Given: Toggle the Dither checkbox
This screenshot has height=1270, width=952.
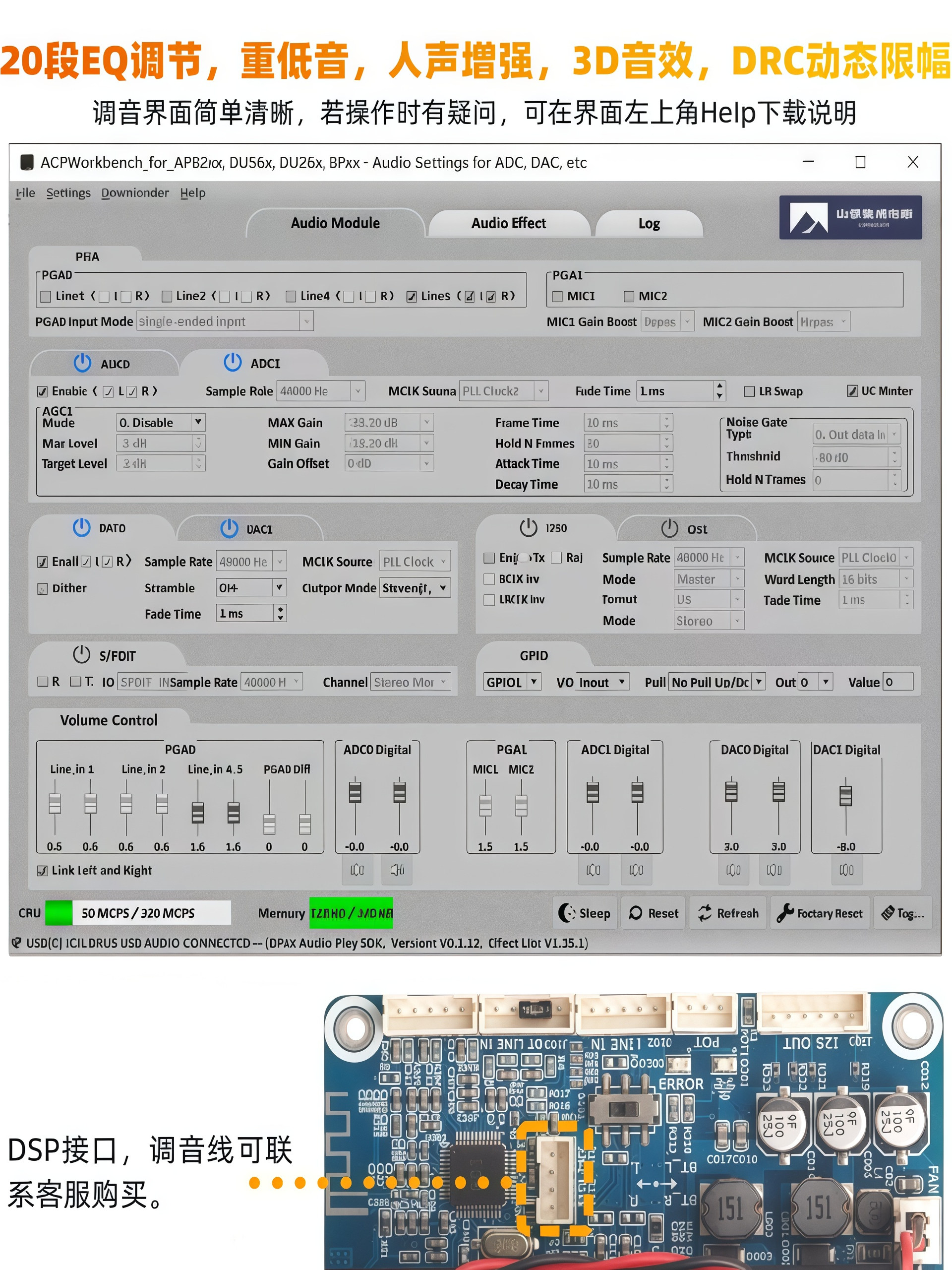Looking at the screenshot, I should point(43,588).
